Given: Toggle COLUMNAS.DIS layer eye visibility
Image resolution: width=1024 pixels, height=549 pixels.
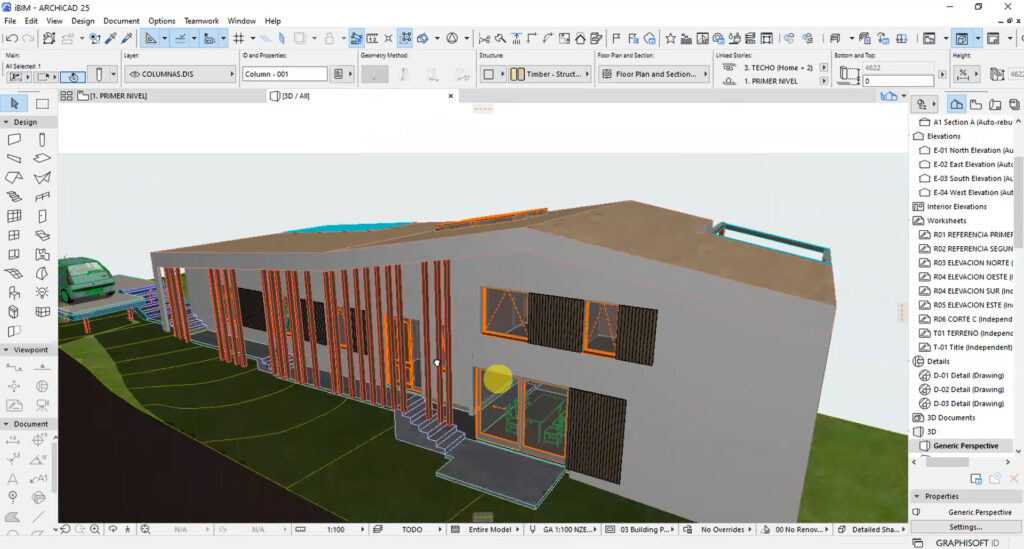Looking at the screenshot, I should pos(135,74).
